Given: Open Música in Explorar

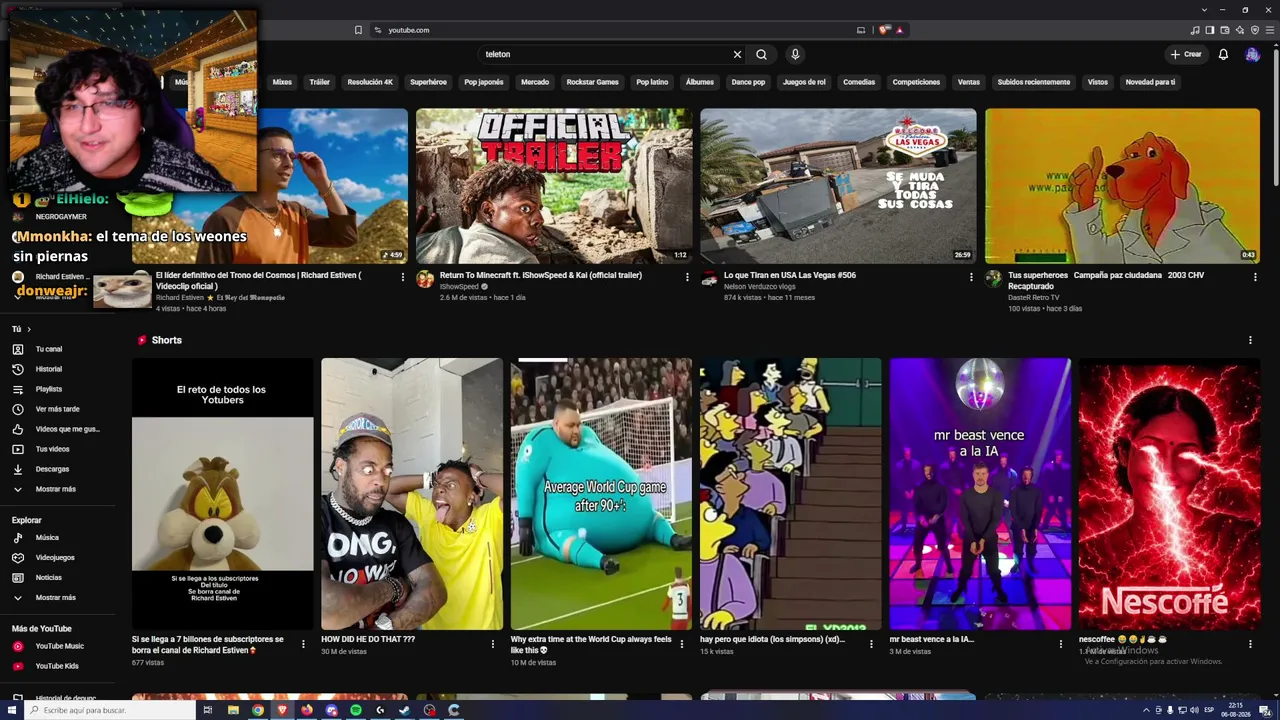Looking at the screenshot, I should tap(57, 538).
